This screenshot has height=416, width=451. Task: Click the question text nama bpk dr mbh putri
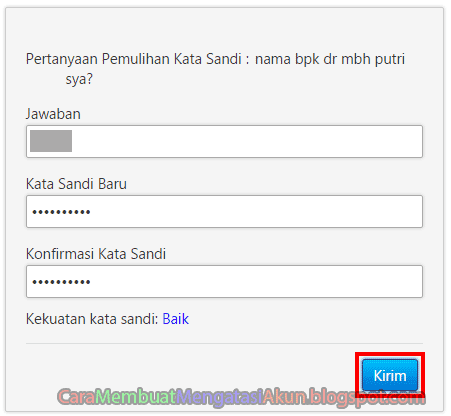(330, 59)
